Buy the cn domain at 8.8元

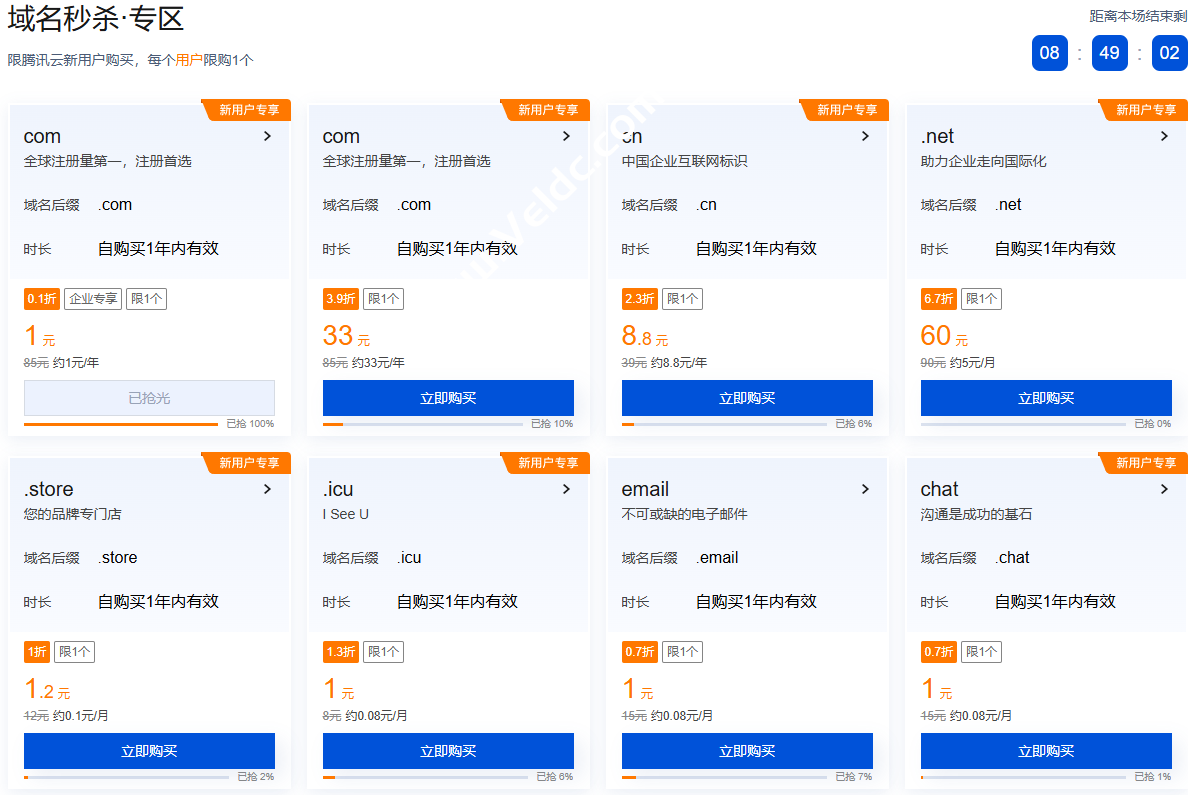[x=747, y=398]
